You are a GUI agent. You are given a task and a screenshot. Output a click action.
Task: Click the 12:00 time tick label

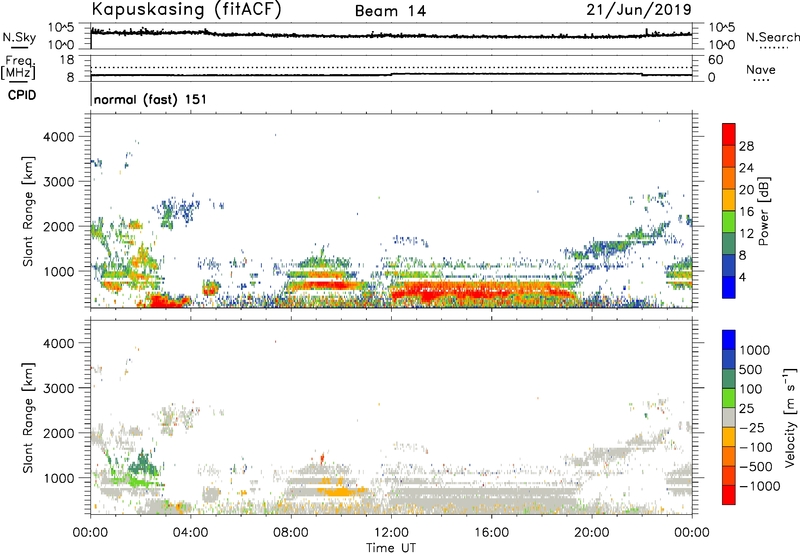click(x=391, y=533)
